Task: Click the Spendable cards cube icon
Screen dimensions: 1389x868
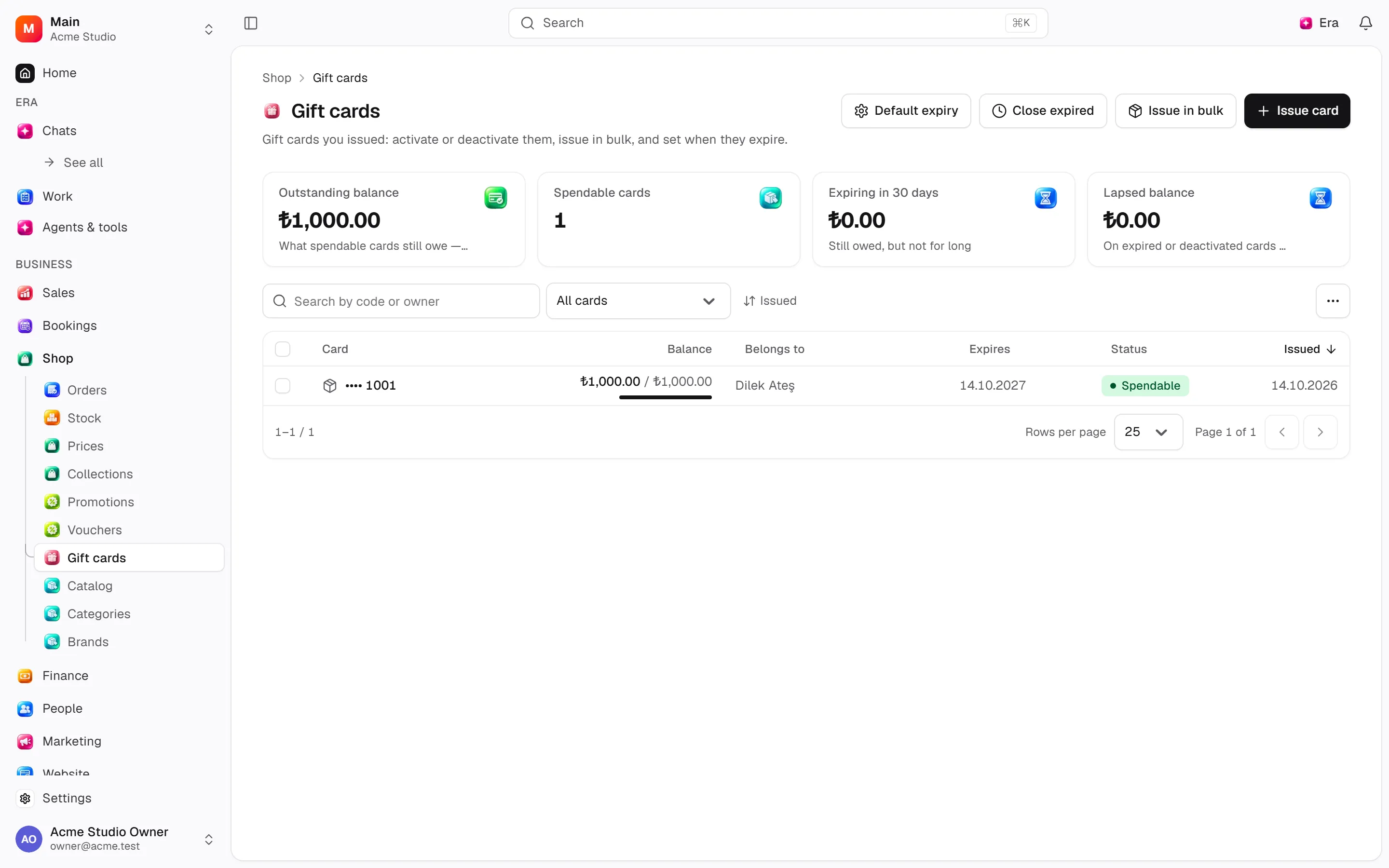Action: (x=770, y=198)
